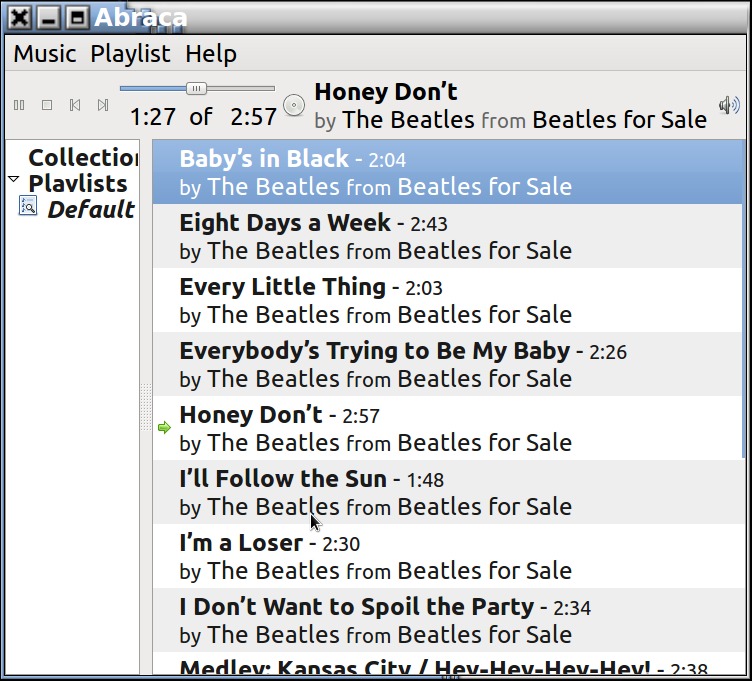
Task: Open the volume speaker control
Action: point(729,105)
